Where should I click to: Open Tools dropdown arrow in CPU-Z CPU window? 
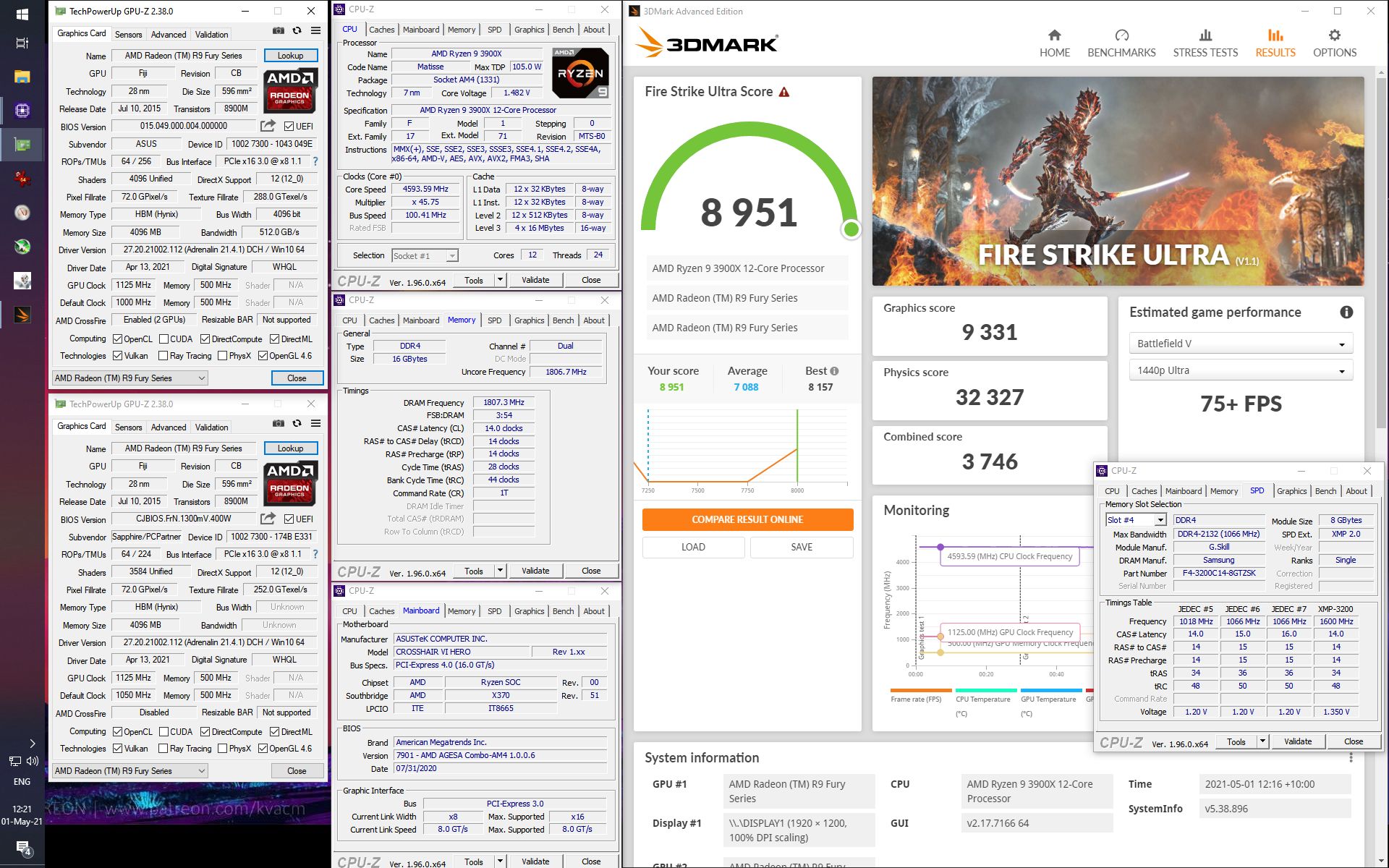[500, 280]
